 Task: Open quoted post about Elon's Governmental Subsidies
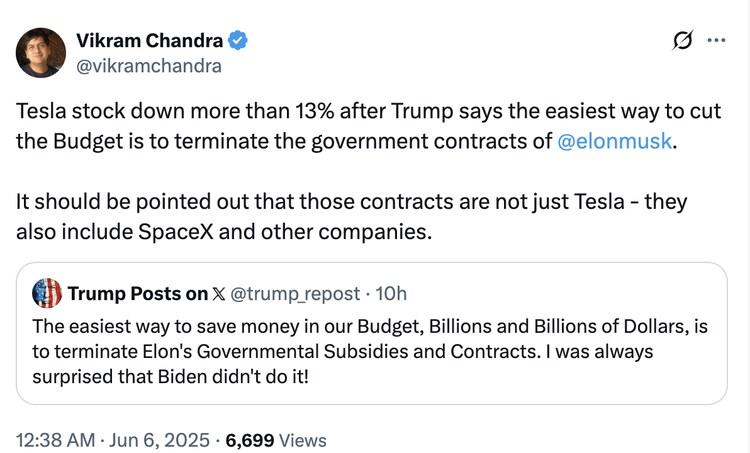coord(370,351)
